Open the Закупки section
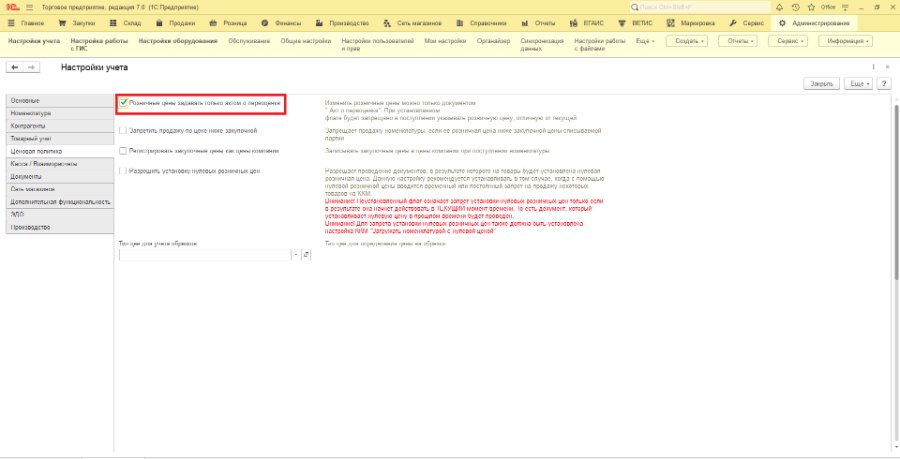The width and height of the screenshot is (900, 459). 77,23
